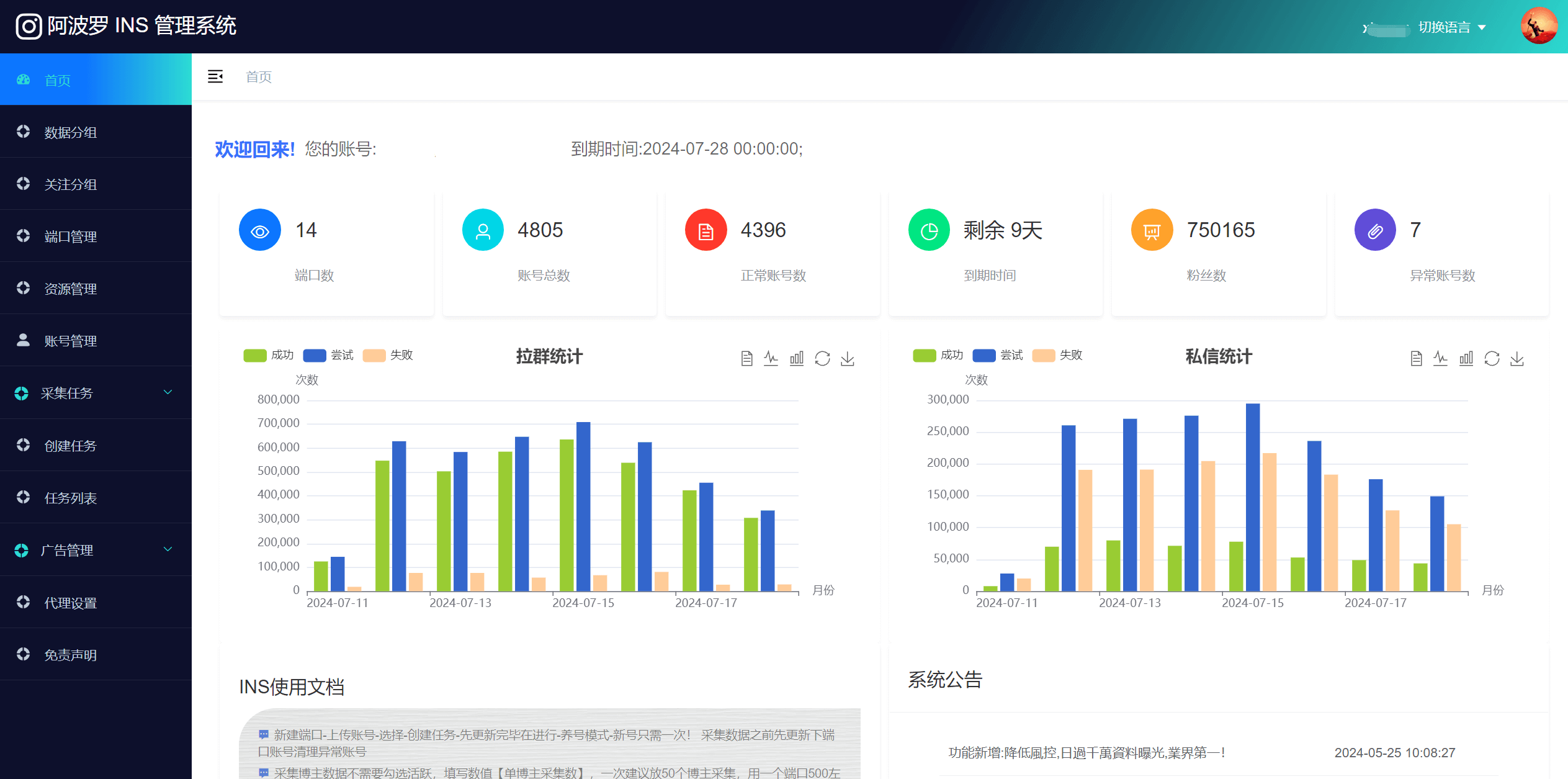Go to 账号管理 in sidebar
The image size is (1568, 779).
click(70, 341)
